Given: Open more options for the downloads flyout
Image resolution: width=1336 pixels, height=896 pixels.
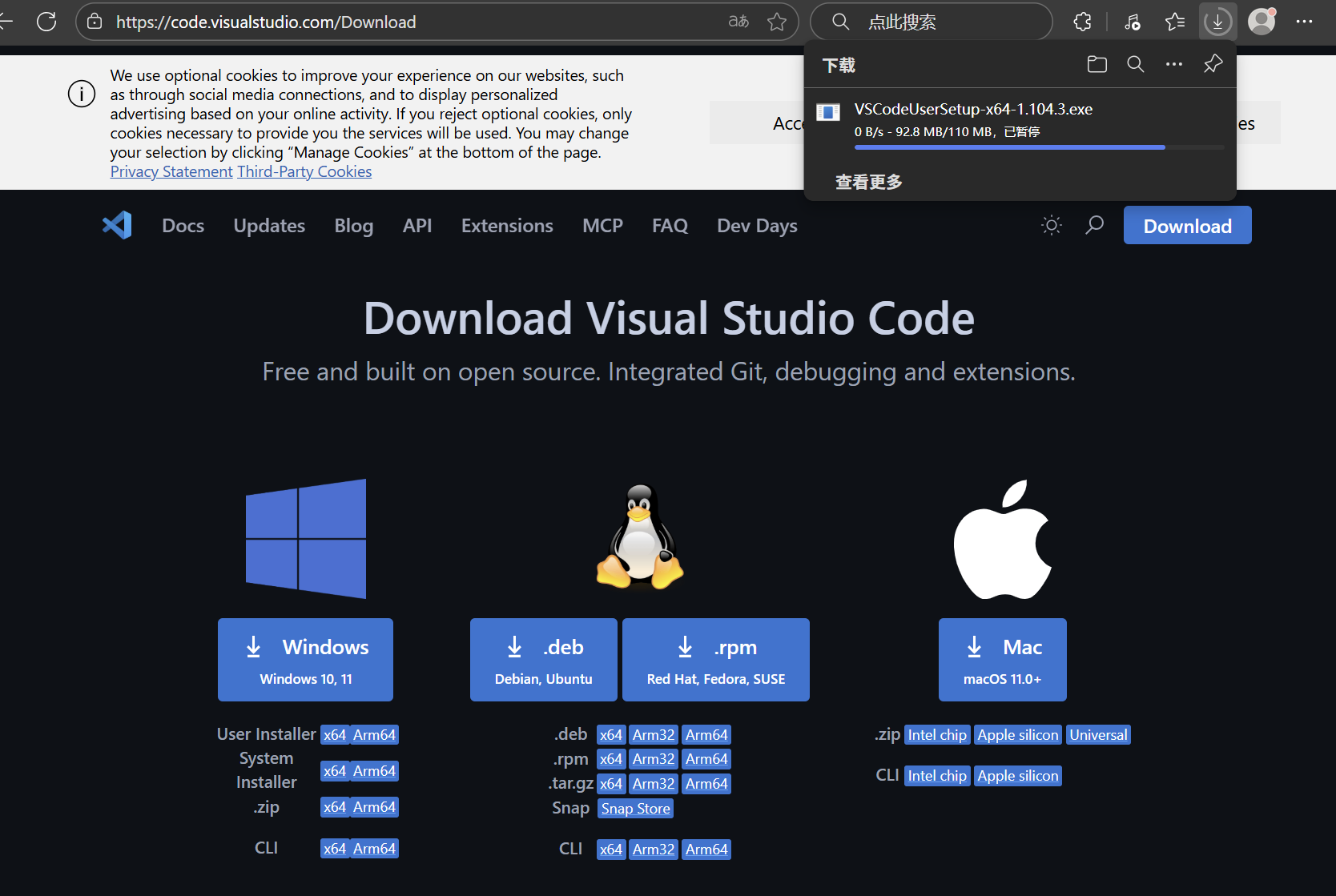Looking at the screenshot, I should [x=1174, y=64].
